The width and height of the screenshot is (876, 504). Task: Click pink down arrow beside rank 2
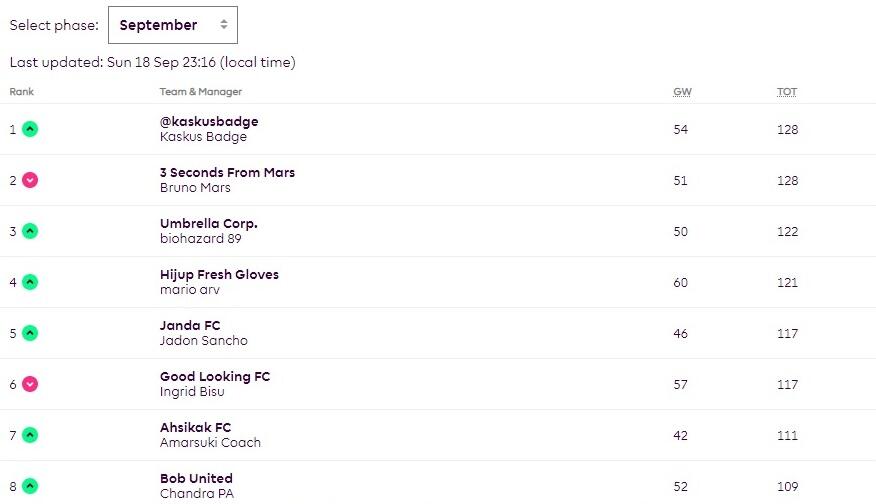point(30,180)
